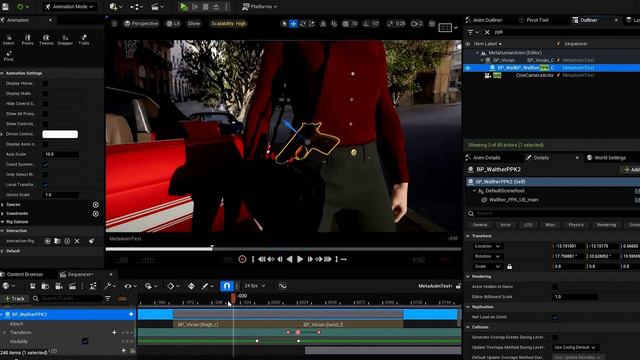Screen dimensions: 640x360
Task: Open the Platforms dropdown
Action: tap(260, 7)
